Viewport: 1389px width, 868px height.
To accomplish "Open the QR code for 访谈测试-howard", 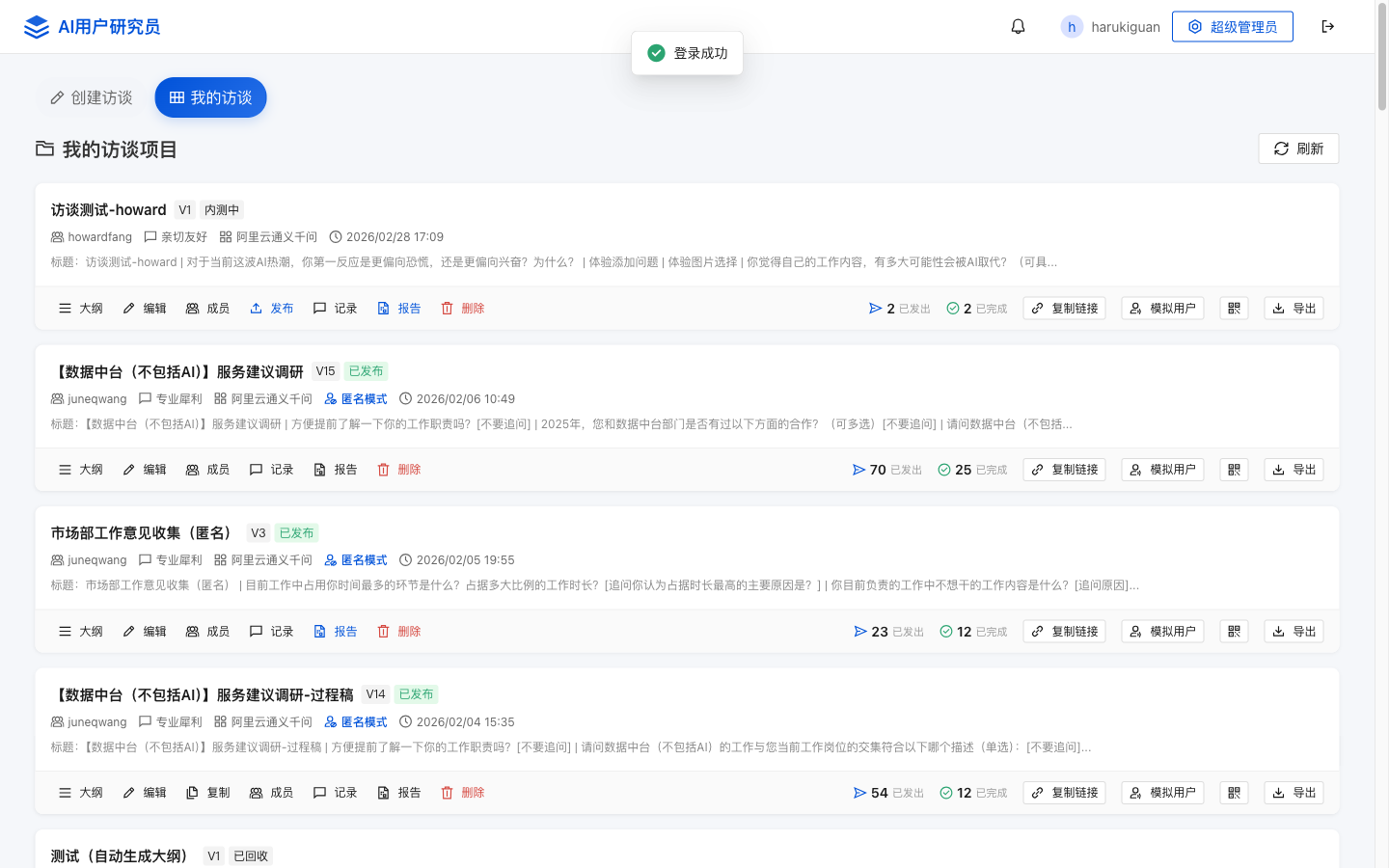I will (1234, 308).
